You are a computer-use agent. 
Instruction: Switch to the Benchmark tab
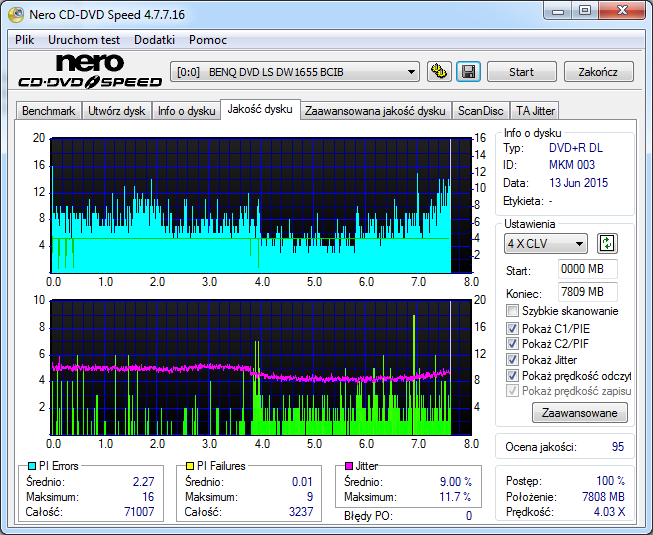click(49, 111)
